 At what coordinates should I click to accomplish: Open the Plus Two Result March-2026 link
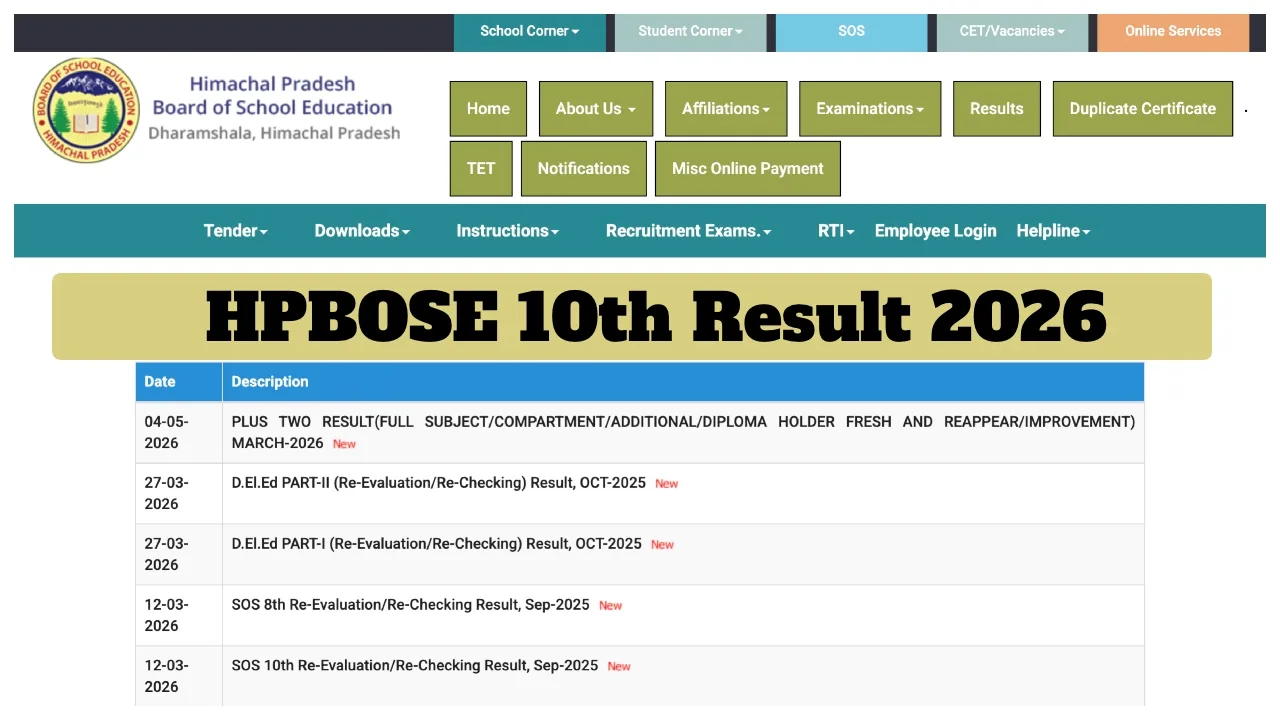click(683, 432)
